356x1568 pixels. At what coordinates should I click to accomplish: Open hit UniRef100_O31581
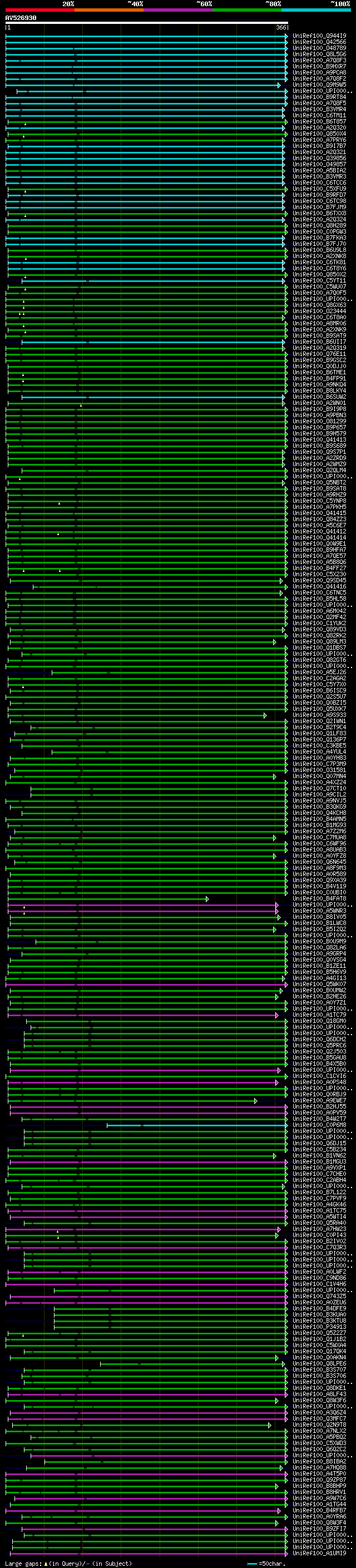(319, 770)
